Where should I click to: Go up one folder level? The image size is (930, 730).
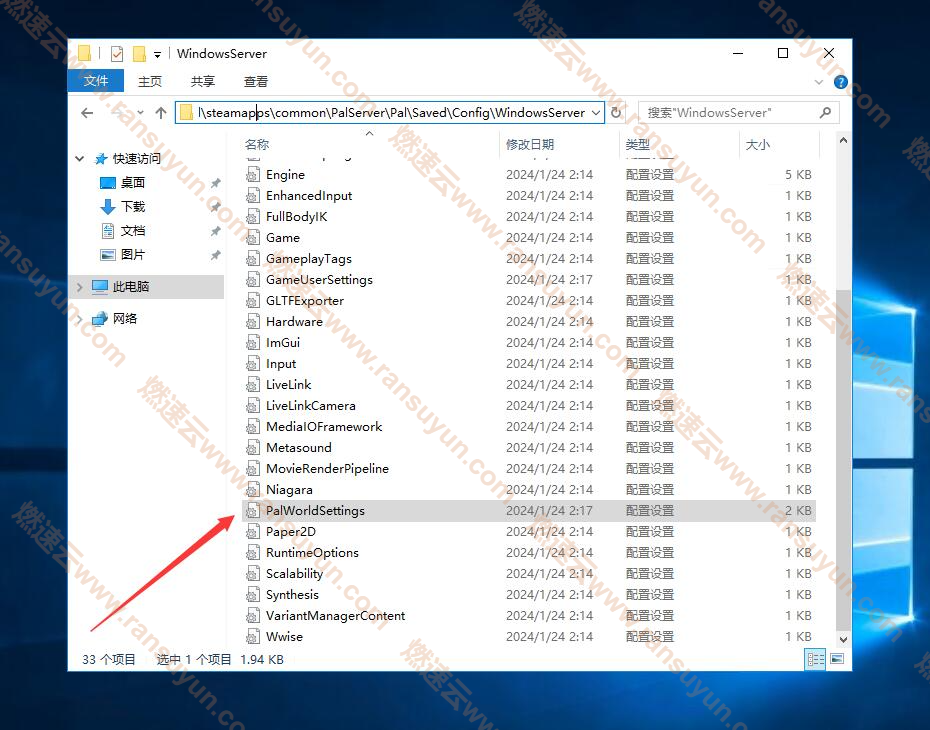pyautogui.click(x=161, y=113)
